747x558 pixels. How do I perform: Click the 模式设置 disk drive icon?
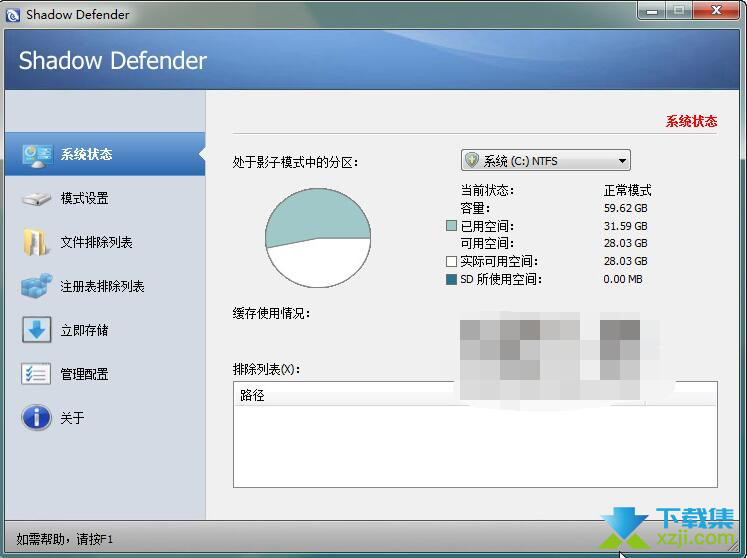tap(37, 198)
